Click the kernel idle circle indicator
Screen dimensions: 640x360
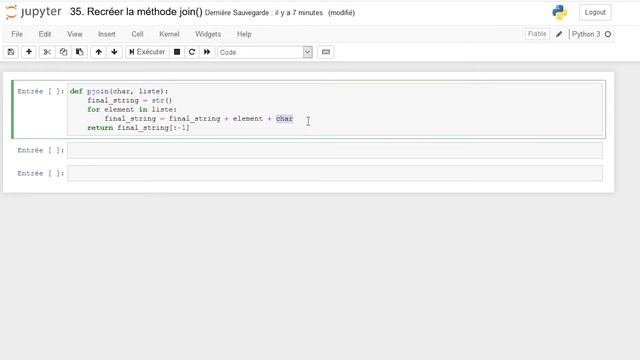pos(608,34)
